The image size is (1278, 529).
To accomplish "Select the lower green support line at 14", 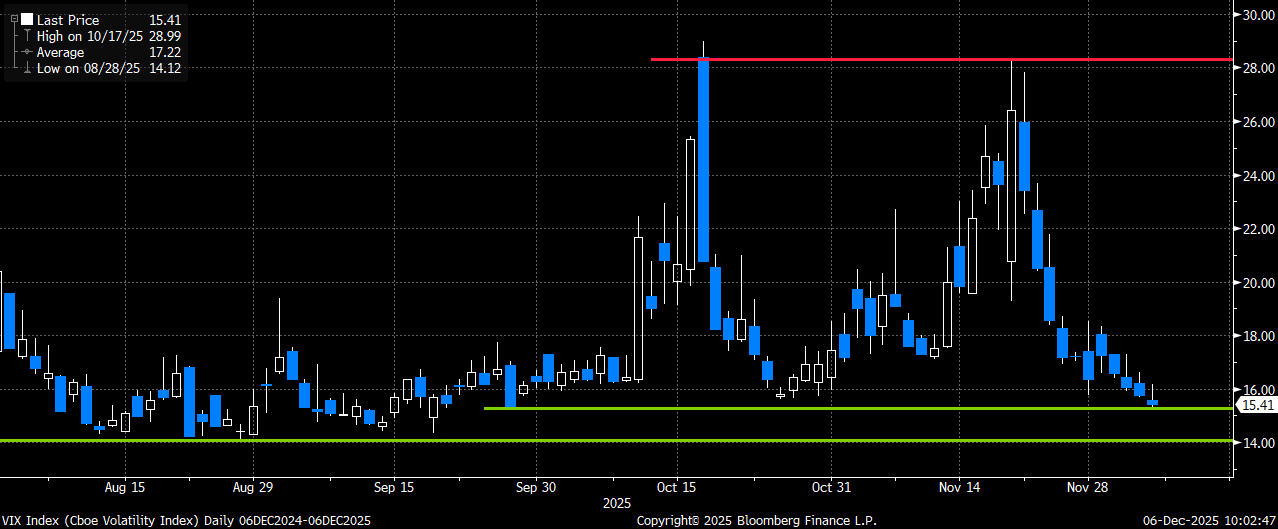I will tap(600, 440).
